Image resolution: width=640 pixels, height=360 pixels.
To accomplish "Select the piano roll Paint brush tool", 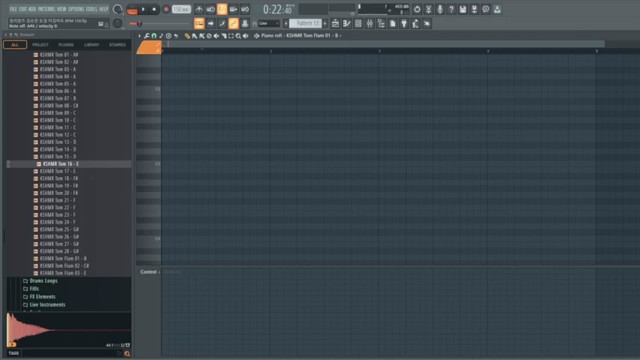I will (x=195, y=36).
